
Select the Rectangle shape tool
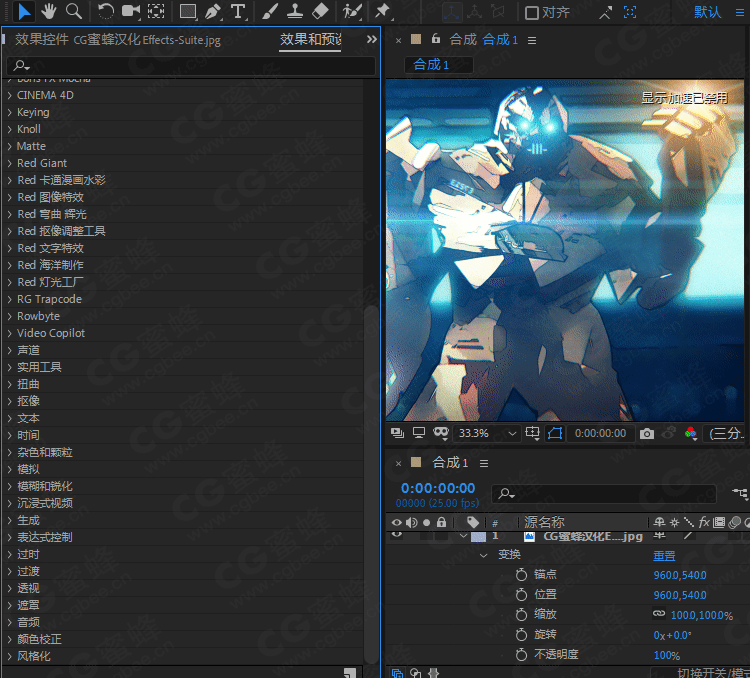188,11
